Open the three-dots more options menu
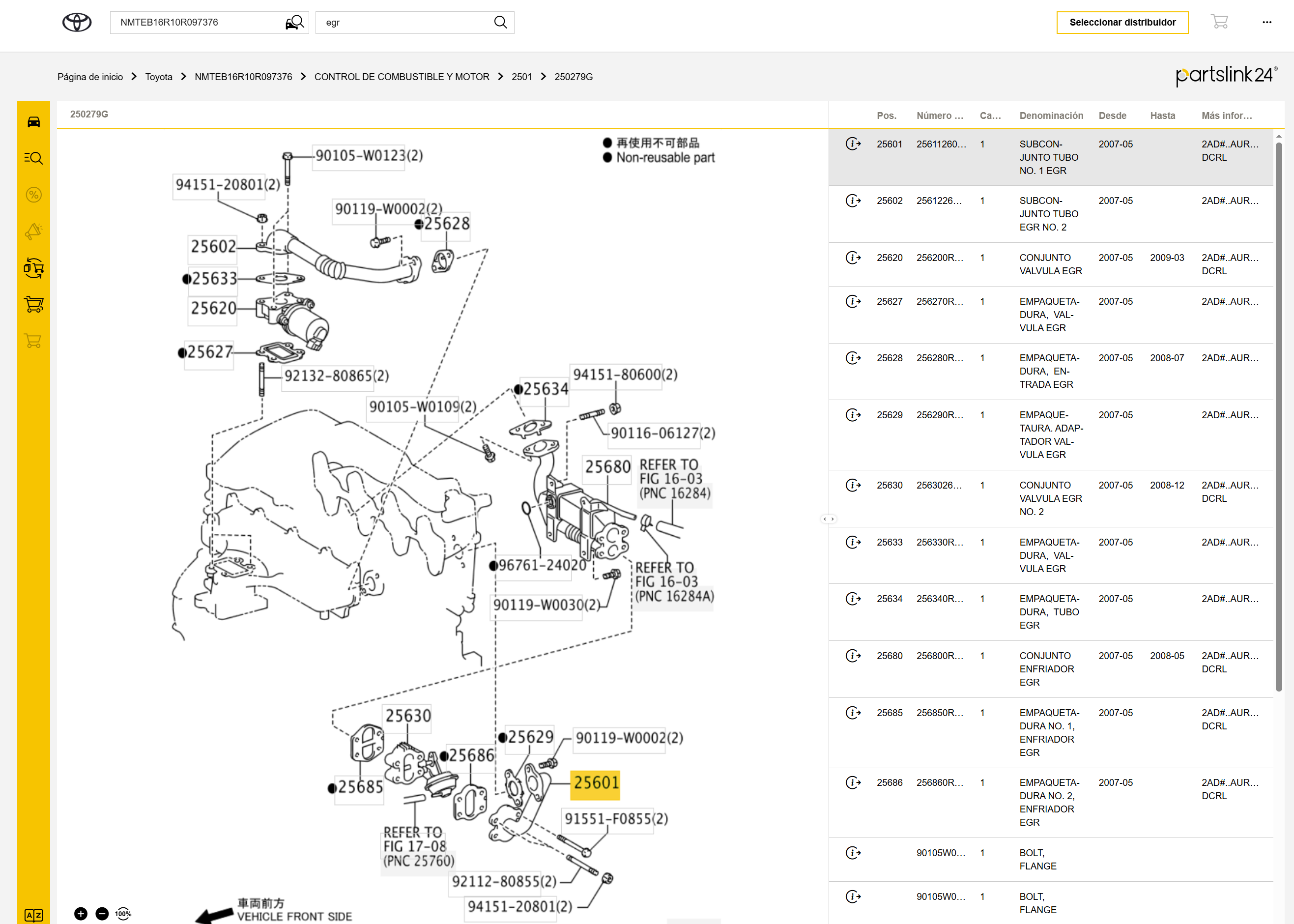This screenshot has width=1294, height=924. coord(1266,22)
